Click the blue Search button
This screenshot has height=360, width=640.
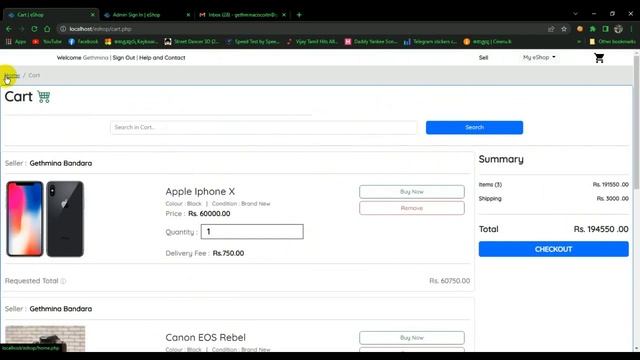tap(474, 127)
